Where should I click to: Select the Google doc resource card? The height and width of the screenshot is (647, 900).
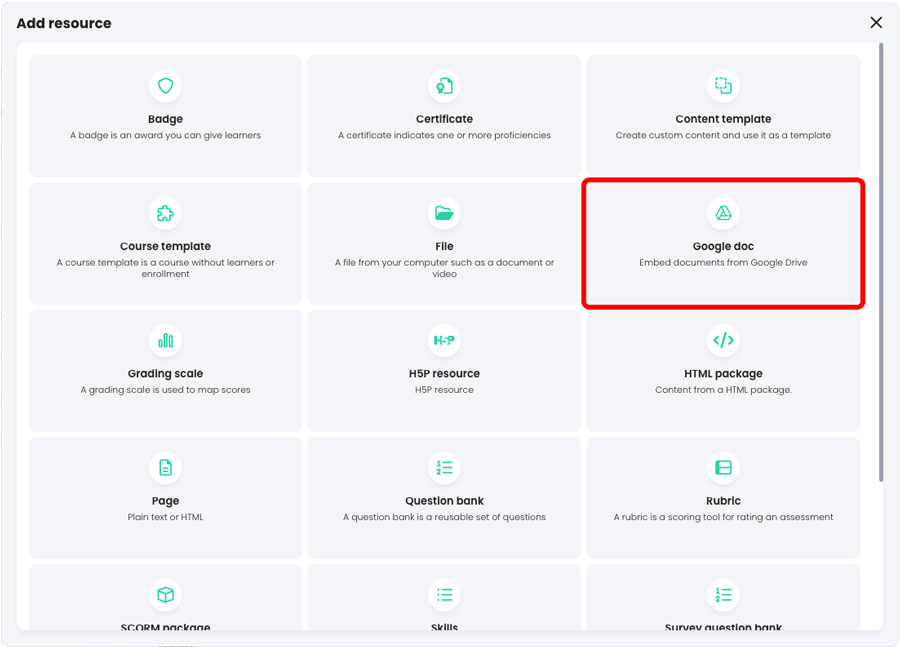(x=723, y=243)
